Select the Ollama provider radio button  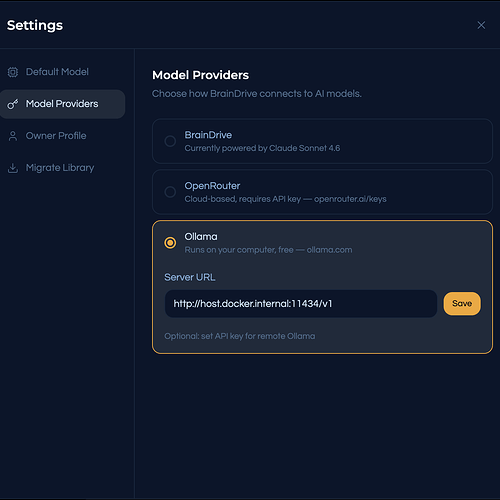coord(170,243)
